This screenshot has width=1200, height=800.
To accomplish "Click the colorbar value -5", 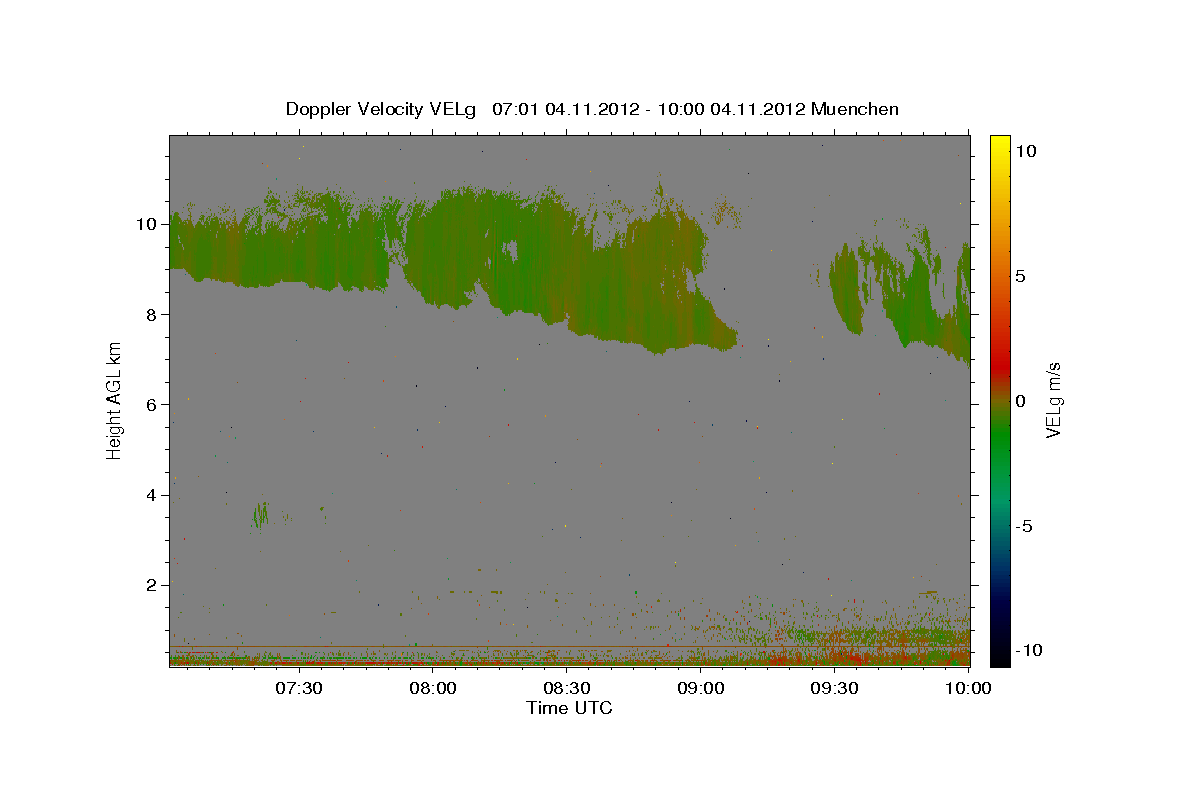I will point(1025,526).
